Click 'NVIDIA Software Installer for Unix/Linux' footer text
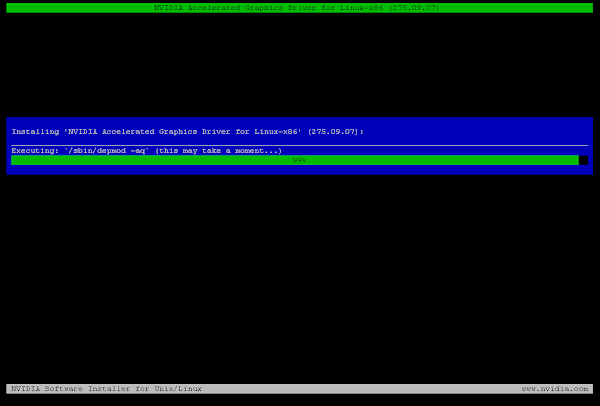The image size is (600, 406). click(106, 389)
